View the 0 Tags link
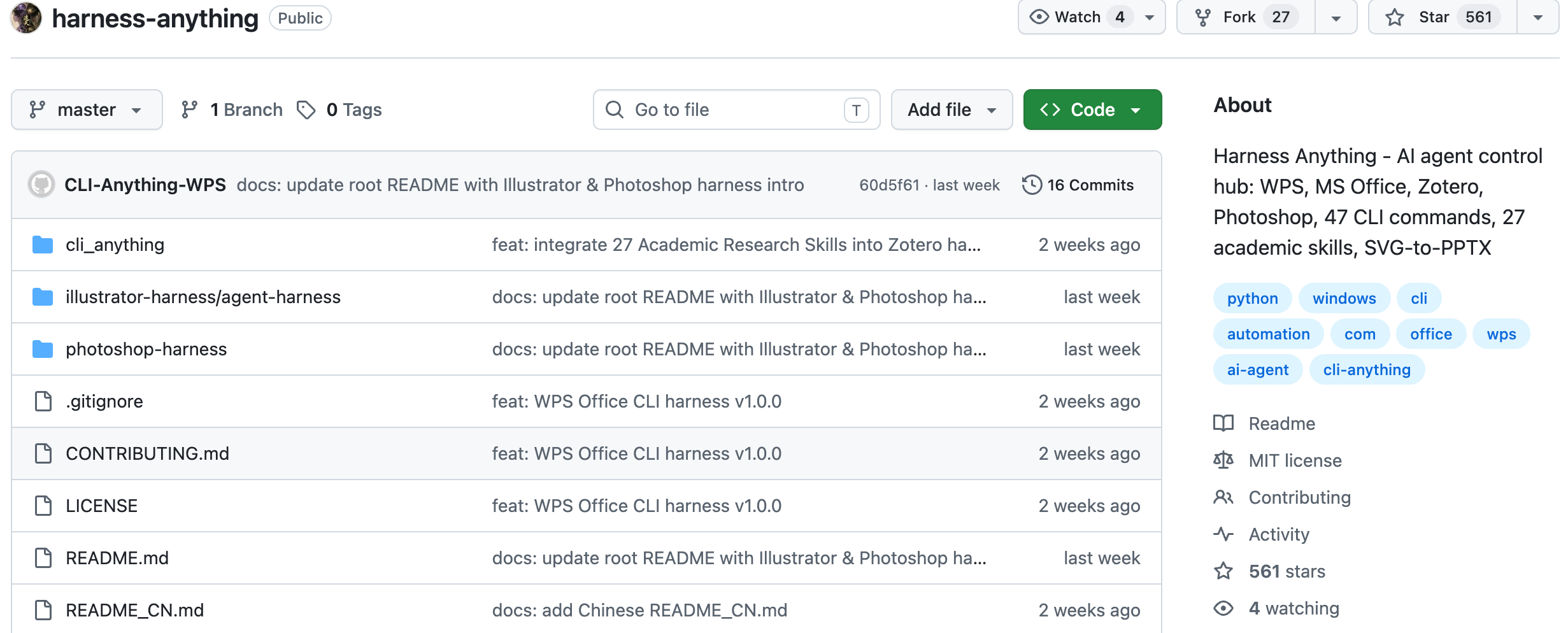The image size is (1568, 633). [x=339, y=110]
